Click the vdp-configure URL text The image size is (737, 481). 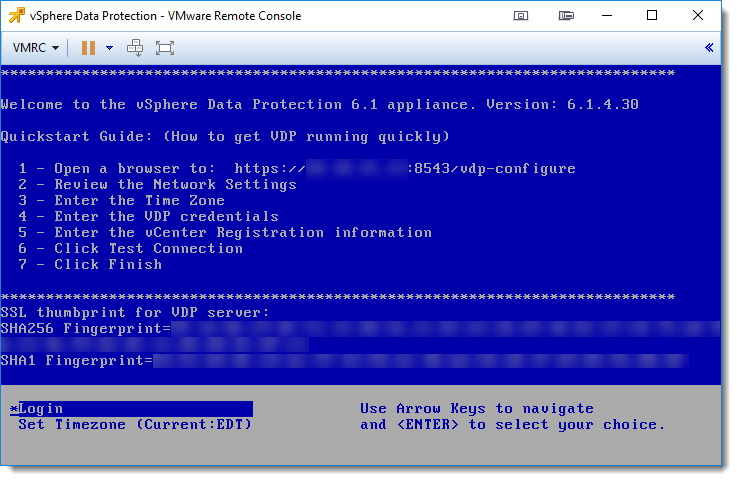coord(405,168)
